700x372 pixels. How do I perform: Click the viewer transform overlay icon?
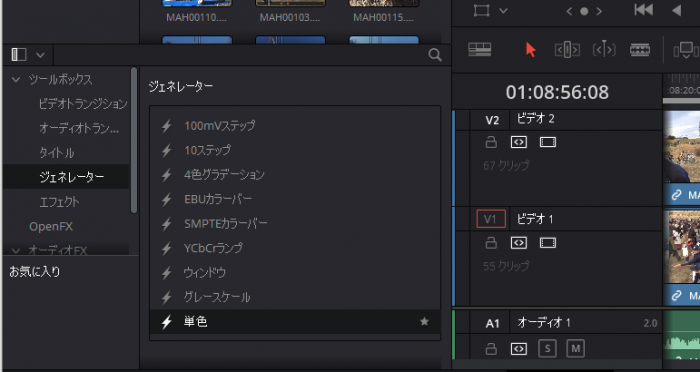(x=482, y=10)
